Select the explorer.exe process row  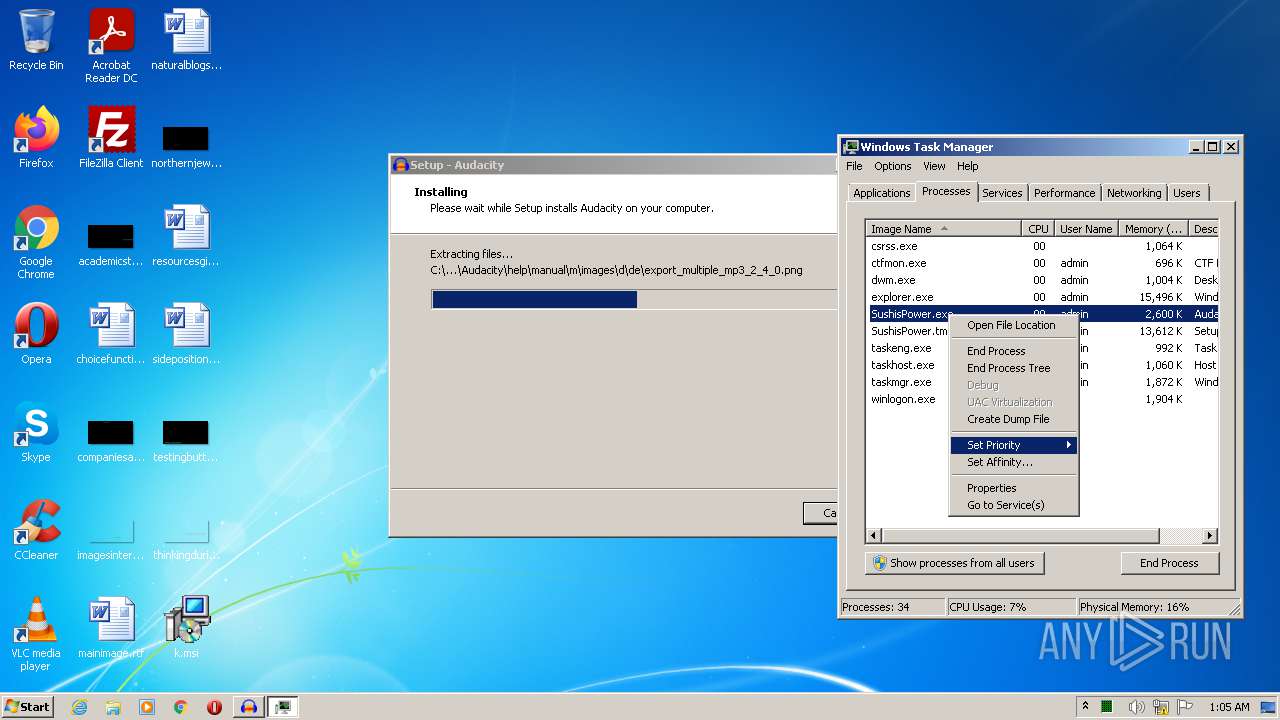click(x=1042, y=297)
